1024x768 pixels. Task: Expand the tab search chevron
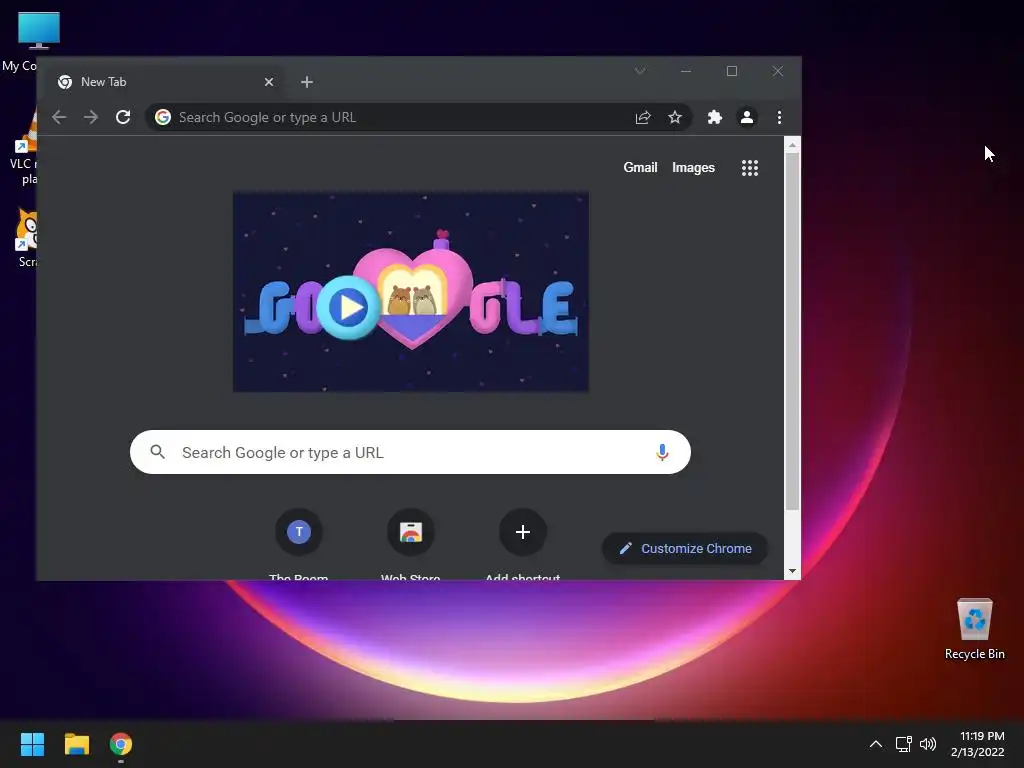(640, 71)
